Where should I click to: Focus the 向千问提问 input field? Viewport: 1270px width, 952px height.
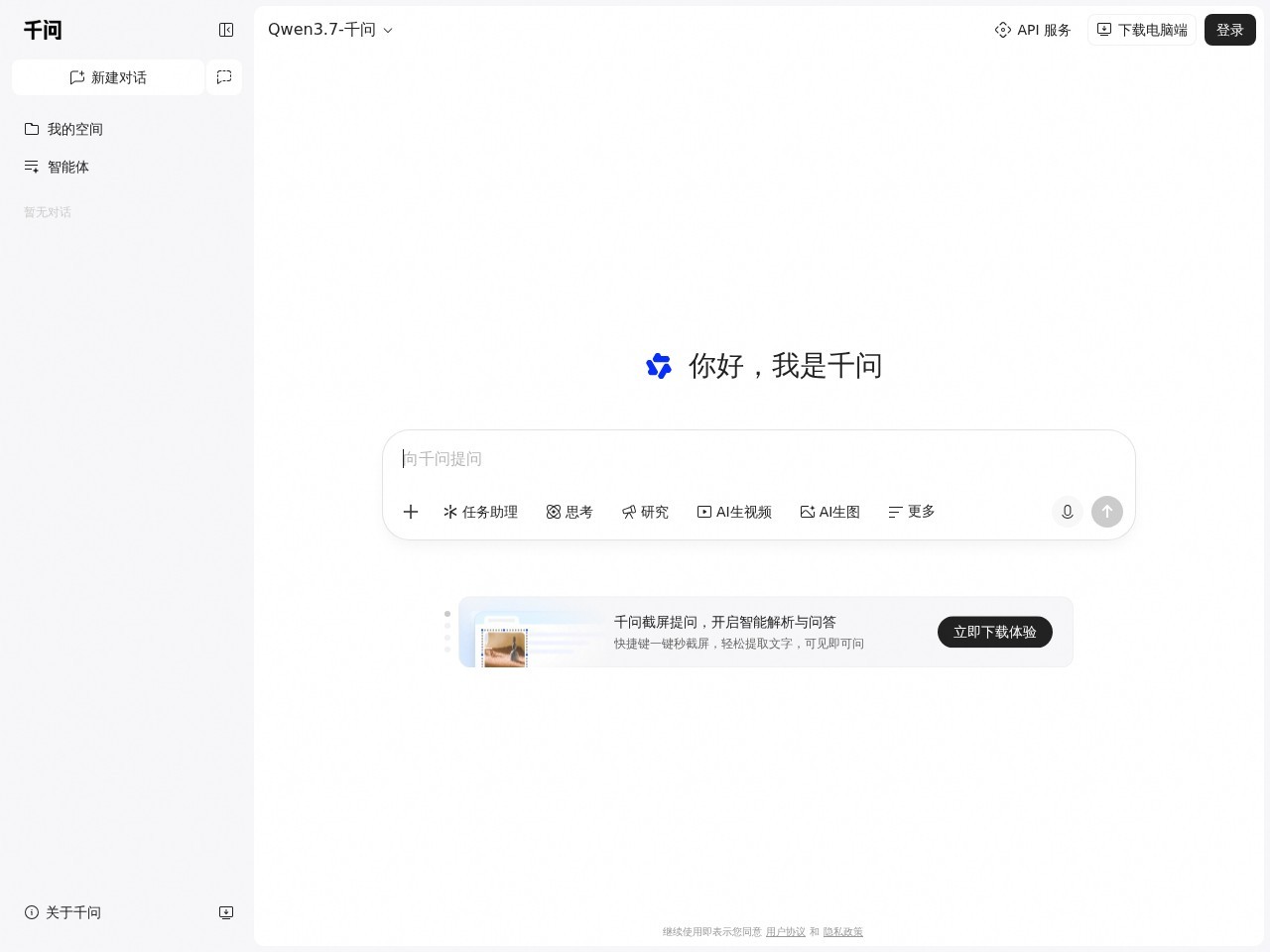pyautogui.click(x=759, y=459)
